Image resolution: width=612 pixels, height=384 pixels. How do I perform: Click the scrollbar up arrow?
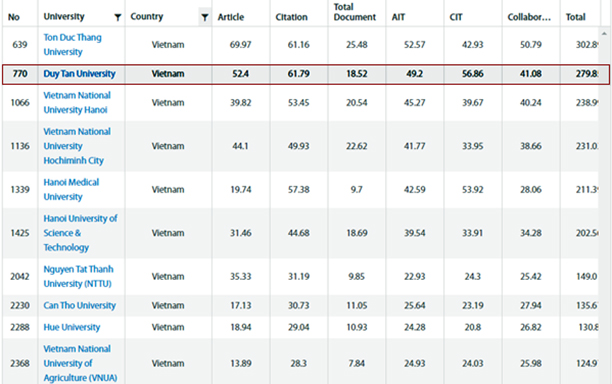coord(604,34)
